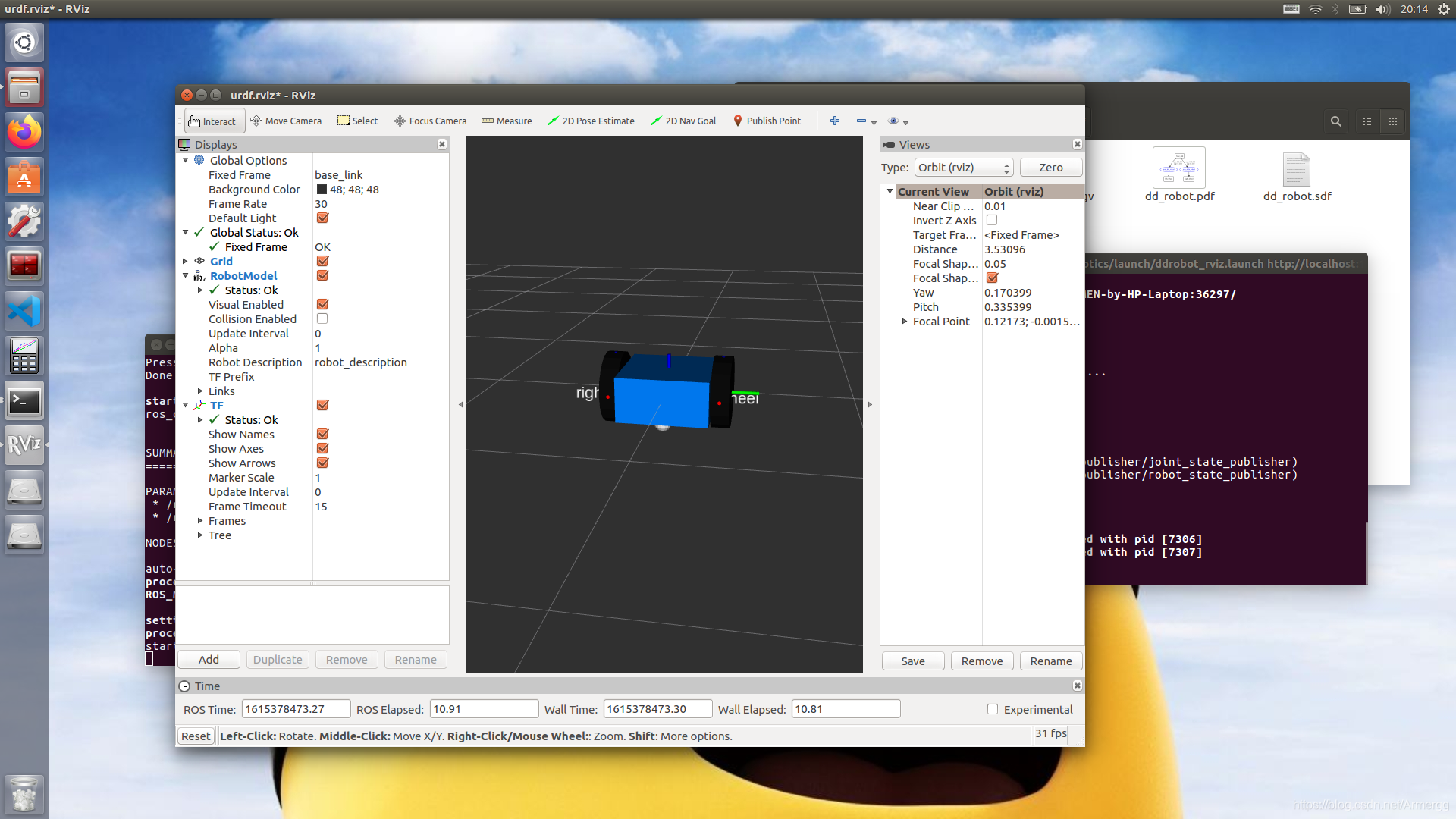Image resolution: width=1456 pixels, height=819 pixels.
Task: Close the Displays panel
Action: 442,144
